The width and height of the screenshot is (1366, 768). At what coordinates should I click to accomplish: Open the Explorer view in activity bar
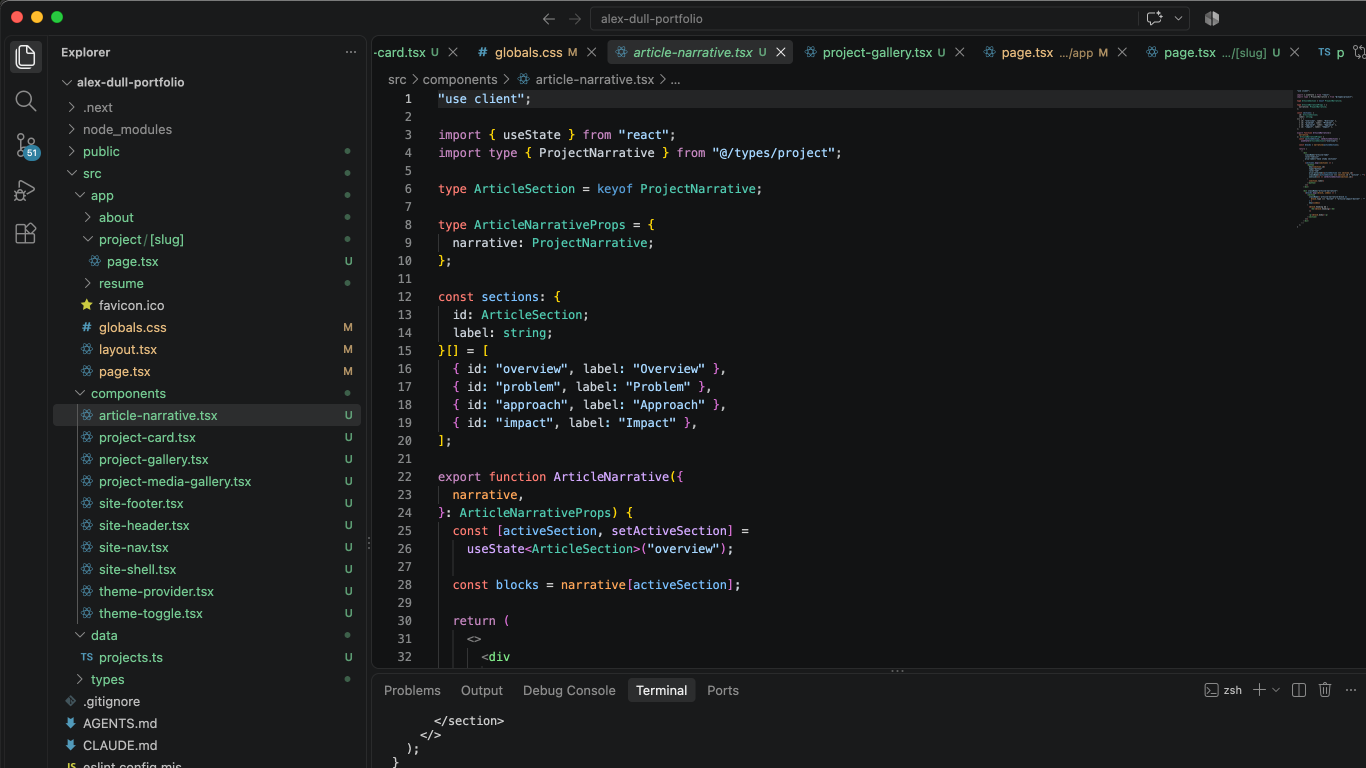(26, 57)
